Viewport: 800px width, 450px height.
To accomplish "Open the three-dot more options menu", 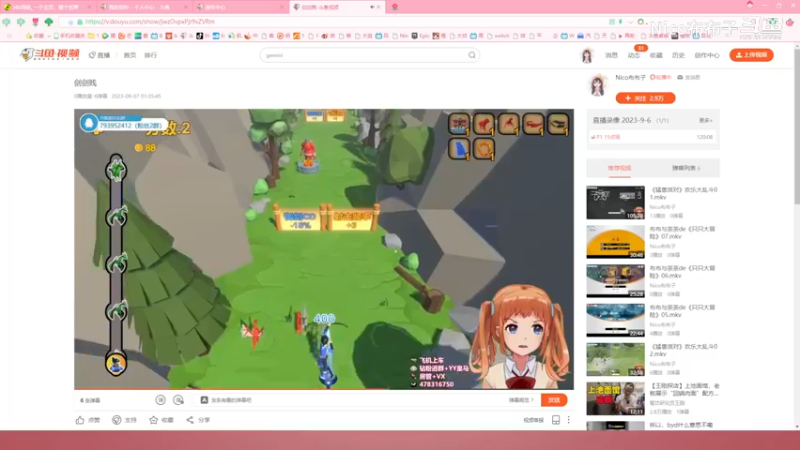I will (x=568, y=420).
